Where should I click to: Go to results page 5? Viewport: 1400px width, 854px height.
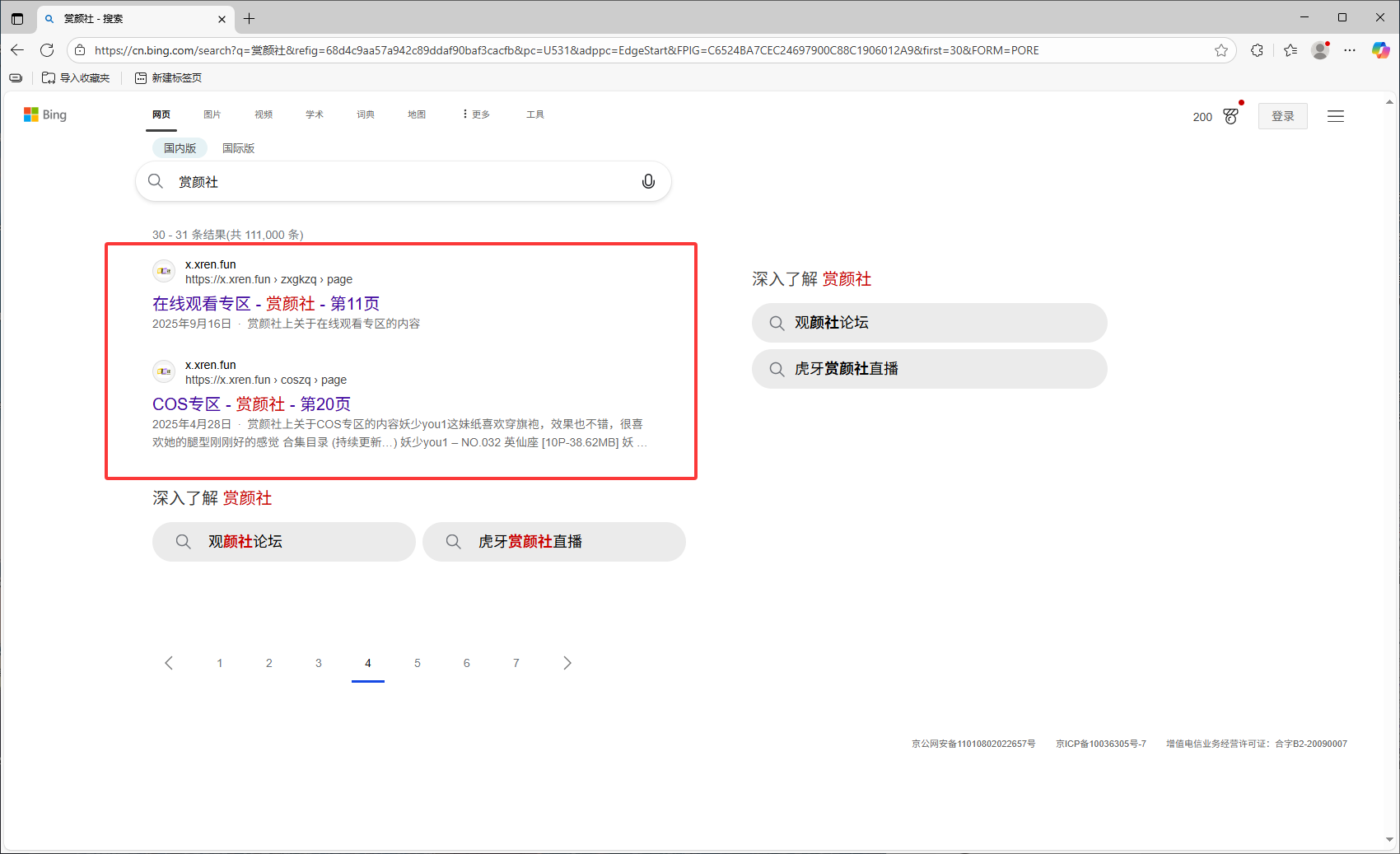[x=418, y=663]
